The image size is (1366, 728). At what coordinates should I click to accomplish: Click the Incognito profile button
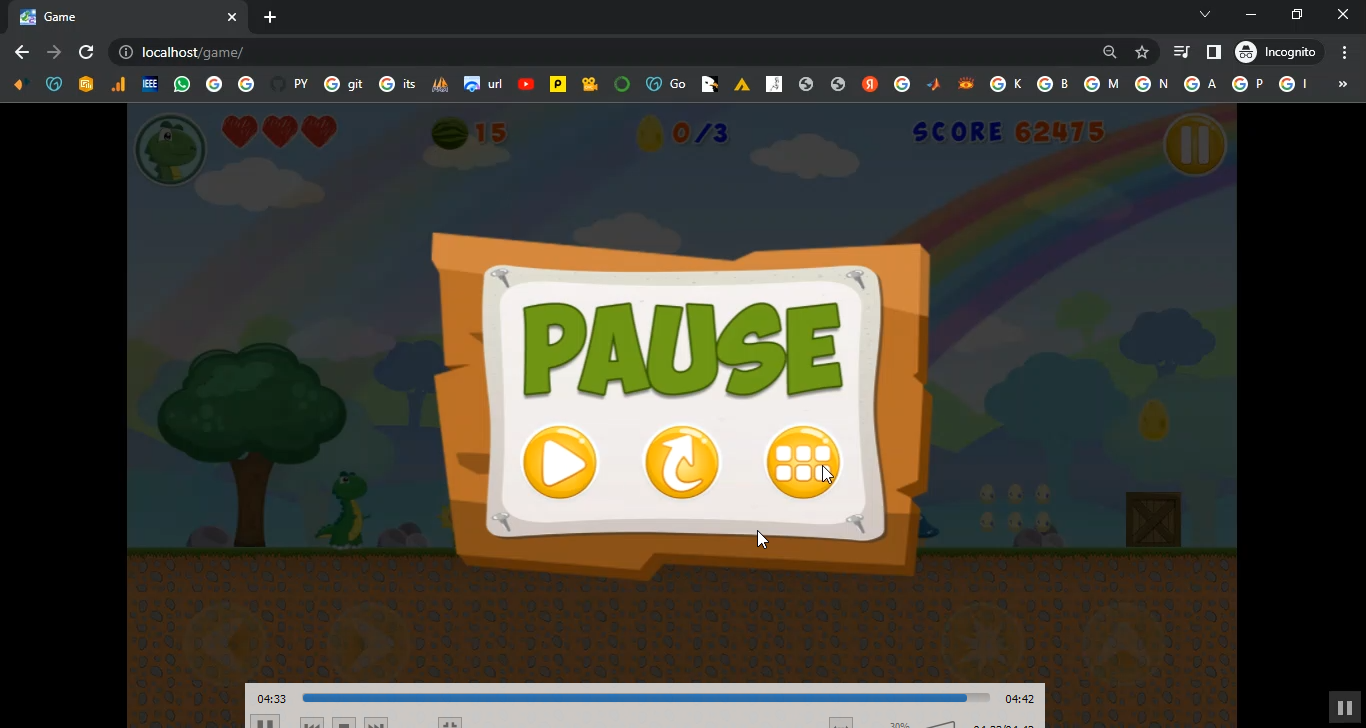pyautogui.click(x=1277, y=52)
